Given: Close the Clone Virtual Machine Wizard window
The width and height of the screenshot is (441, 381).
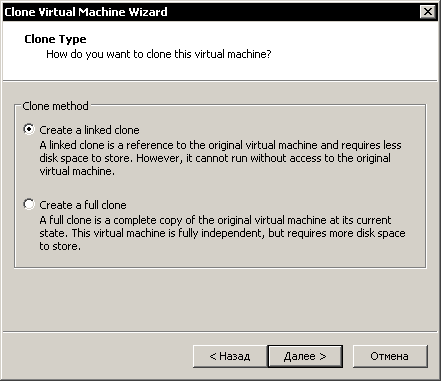Looking at the screenshot, I should coord(428,12).
